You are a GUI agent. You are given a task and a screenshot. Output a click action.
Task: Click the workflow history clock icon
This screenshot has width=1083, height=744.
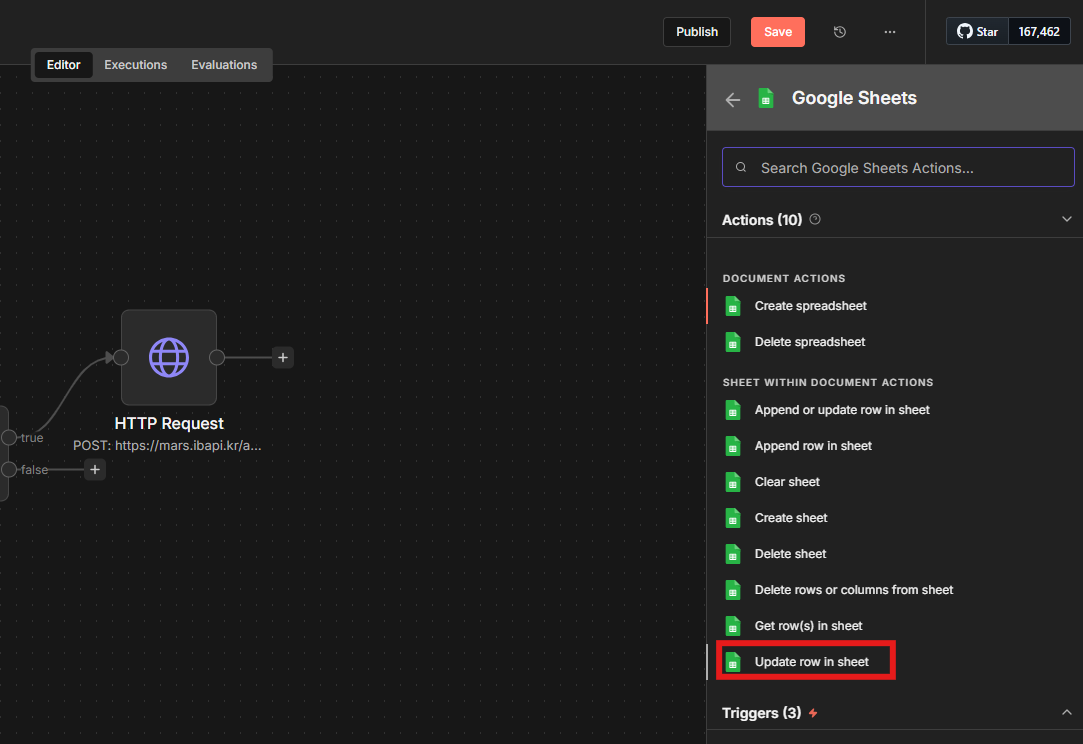click(840, 32)
